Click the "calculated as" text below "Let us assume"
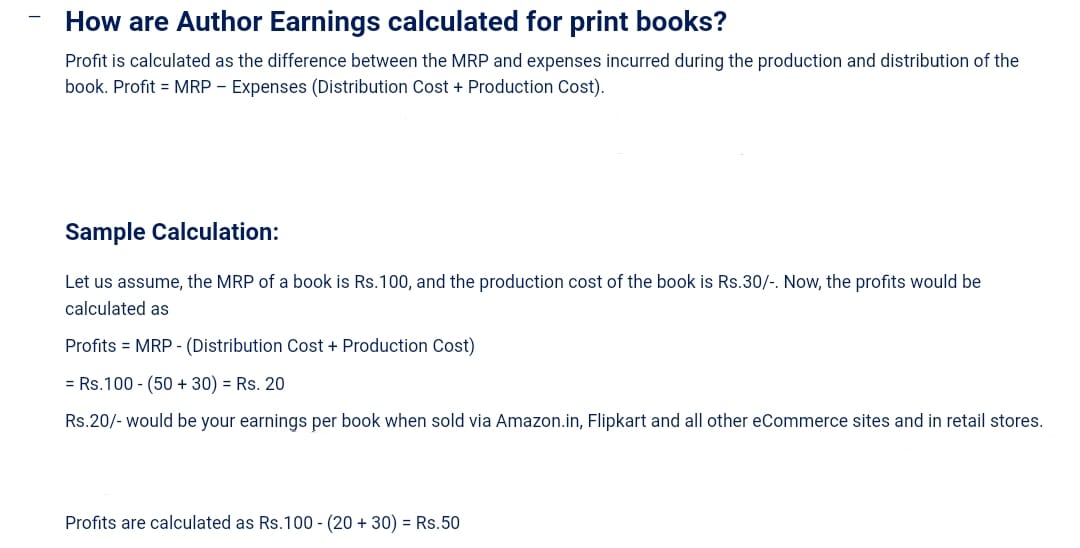 pos(116,309)
